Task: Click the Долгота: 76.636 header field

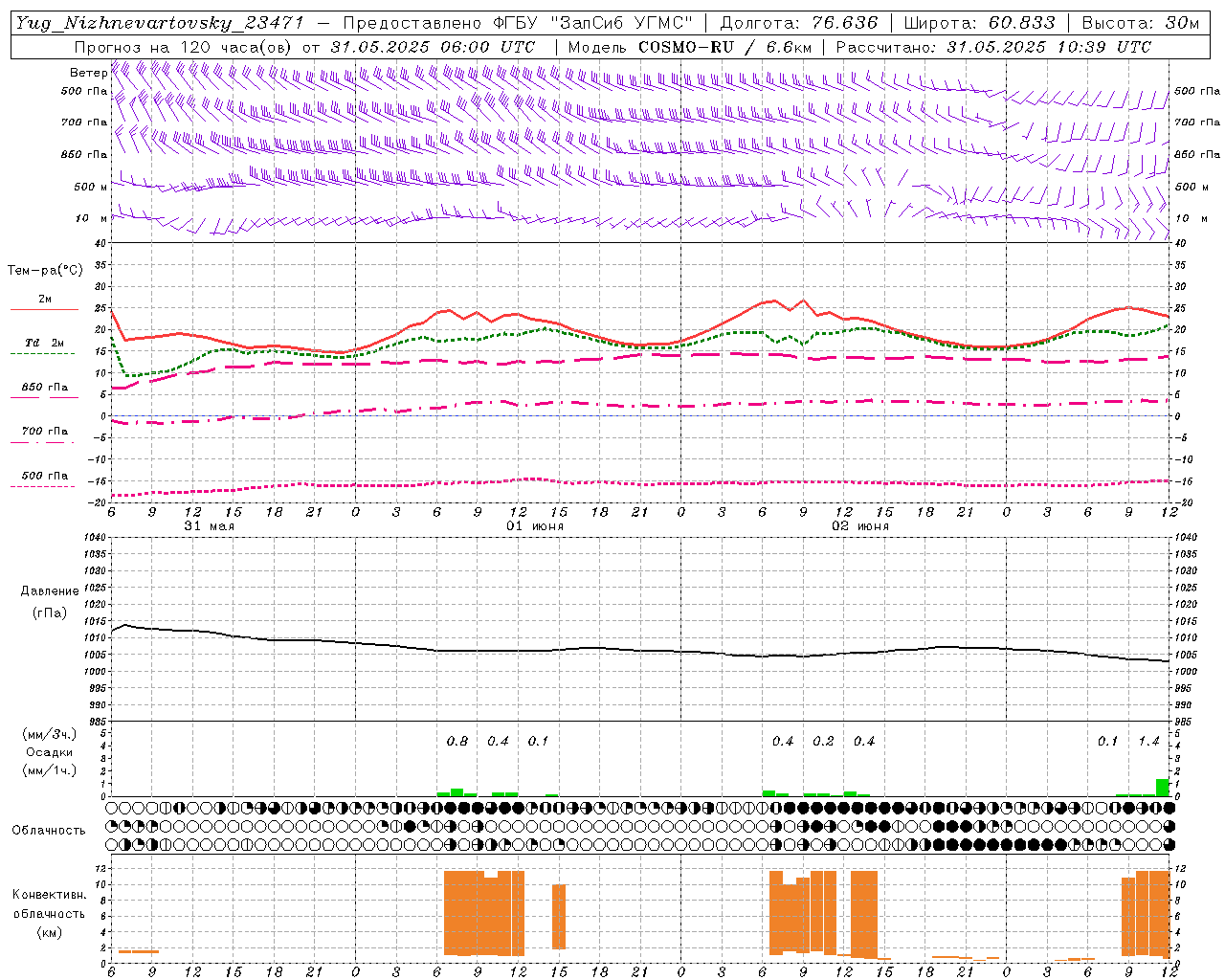Action: coord(797,23)
